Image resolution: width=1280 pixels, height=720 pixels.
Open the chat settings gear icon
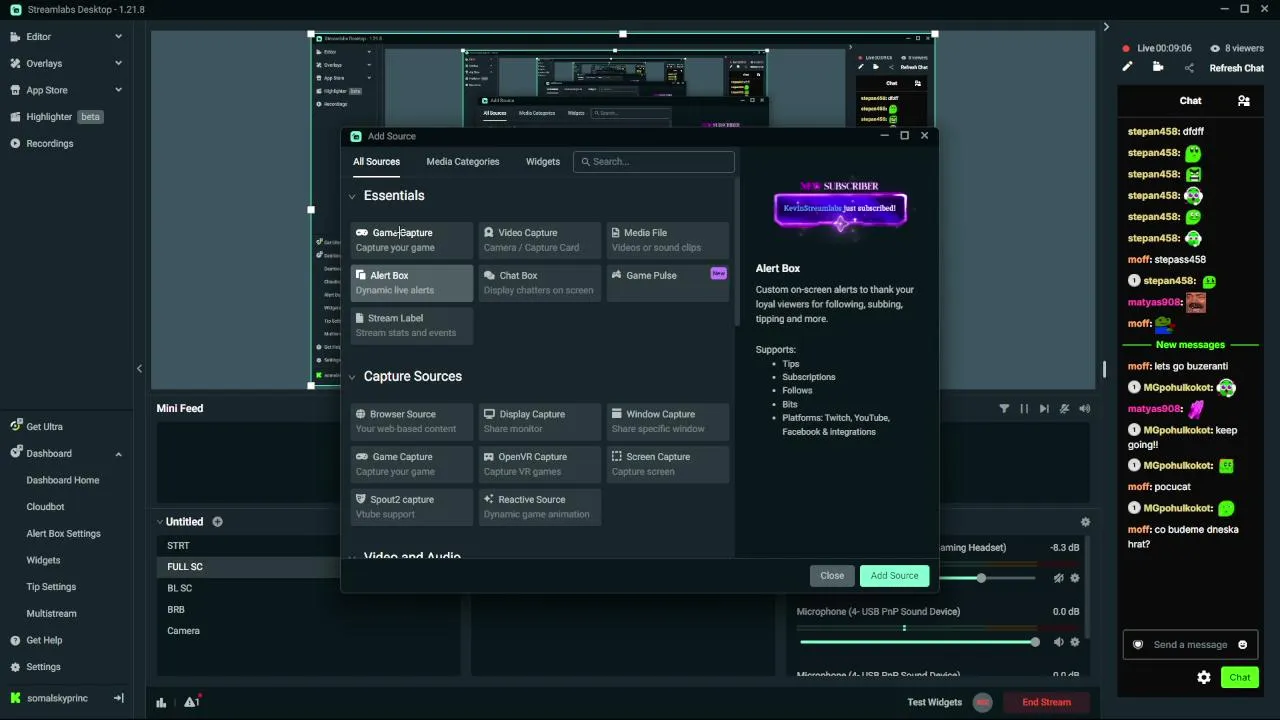pyautogui.click(x=1204, y=678)
